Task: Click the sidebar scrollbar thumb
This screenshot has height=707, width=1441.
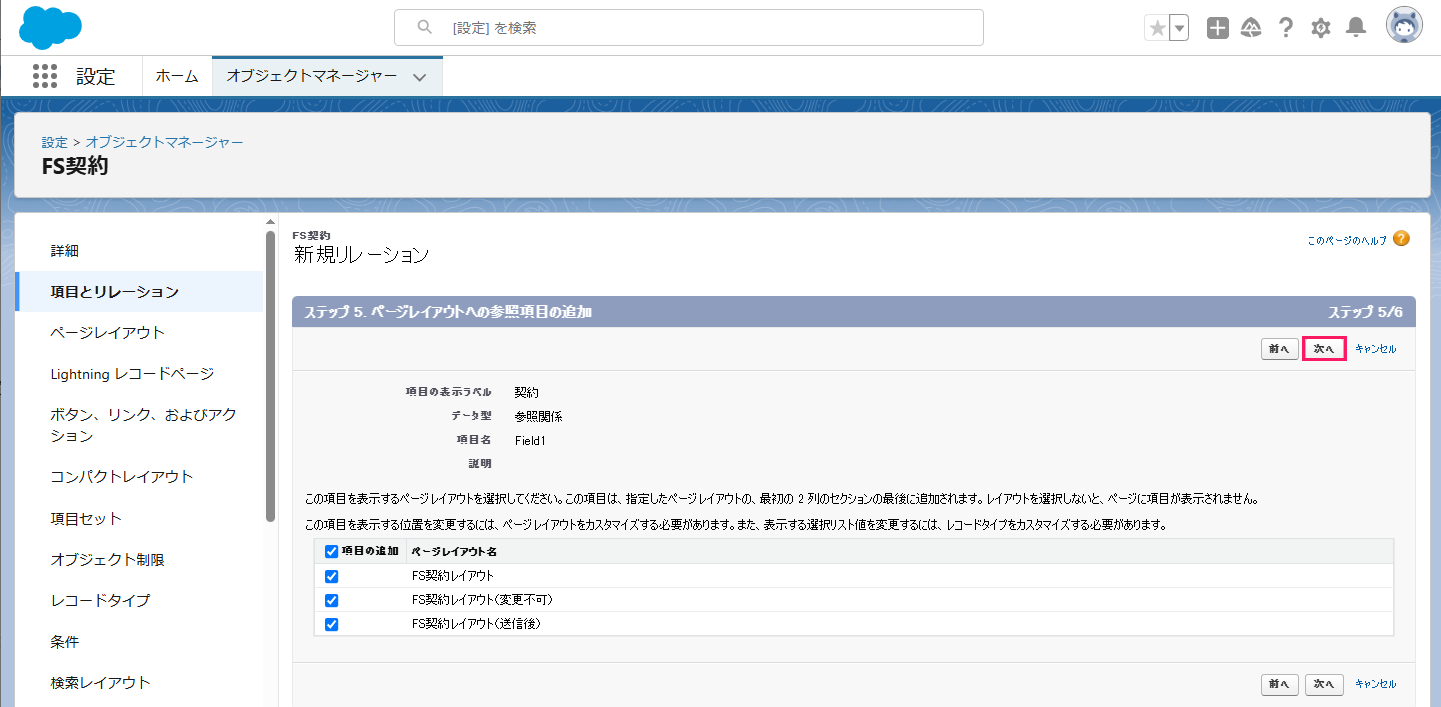Action: tap(271, 376)
